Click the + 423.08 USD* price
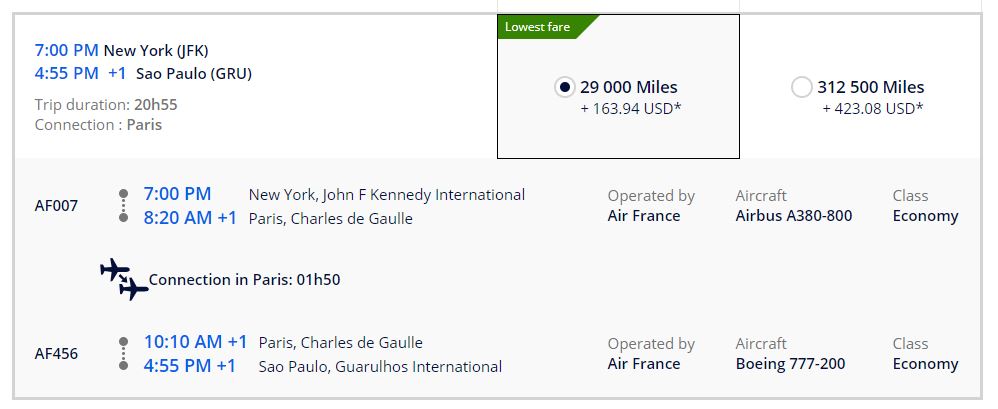Viewport: 998px width, 409px height. pyautogui.click(x=872, y=108)
